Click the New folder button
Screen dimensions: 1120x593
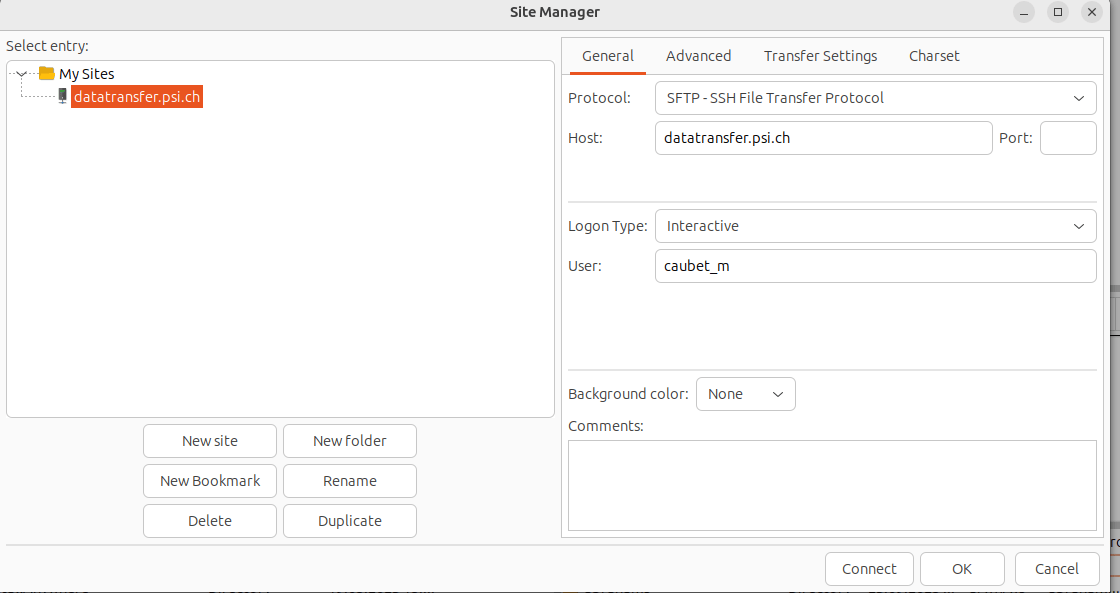click(x=349, y=441)
